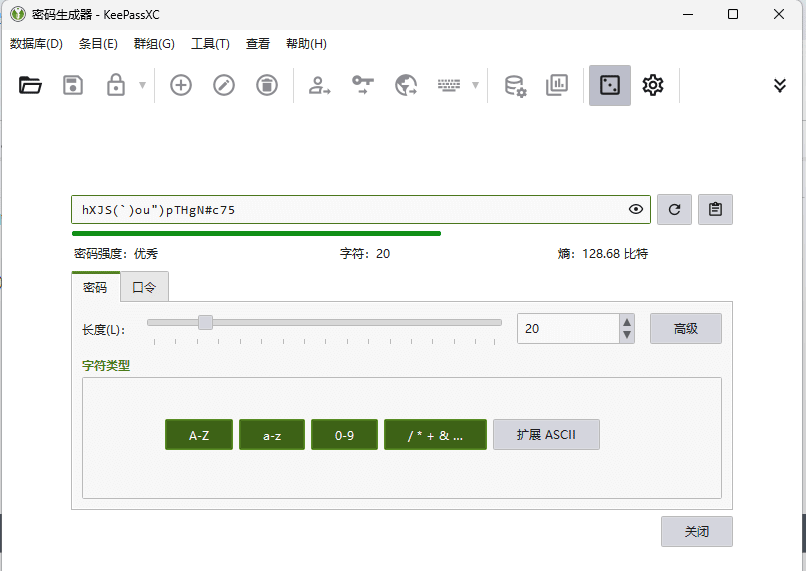Click the generated password text field
Screen dimensions: 807x571
(361, 210)
